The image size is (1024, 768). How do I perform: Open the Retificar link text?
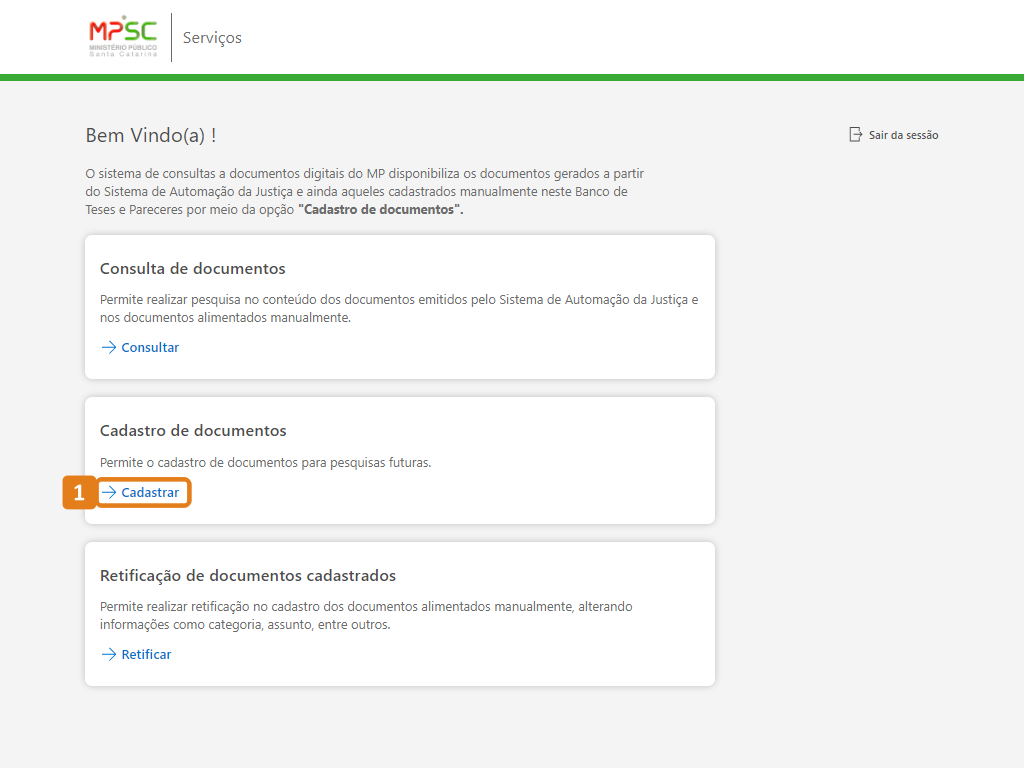pyautogui.click(x=146, y=655)
